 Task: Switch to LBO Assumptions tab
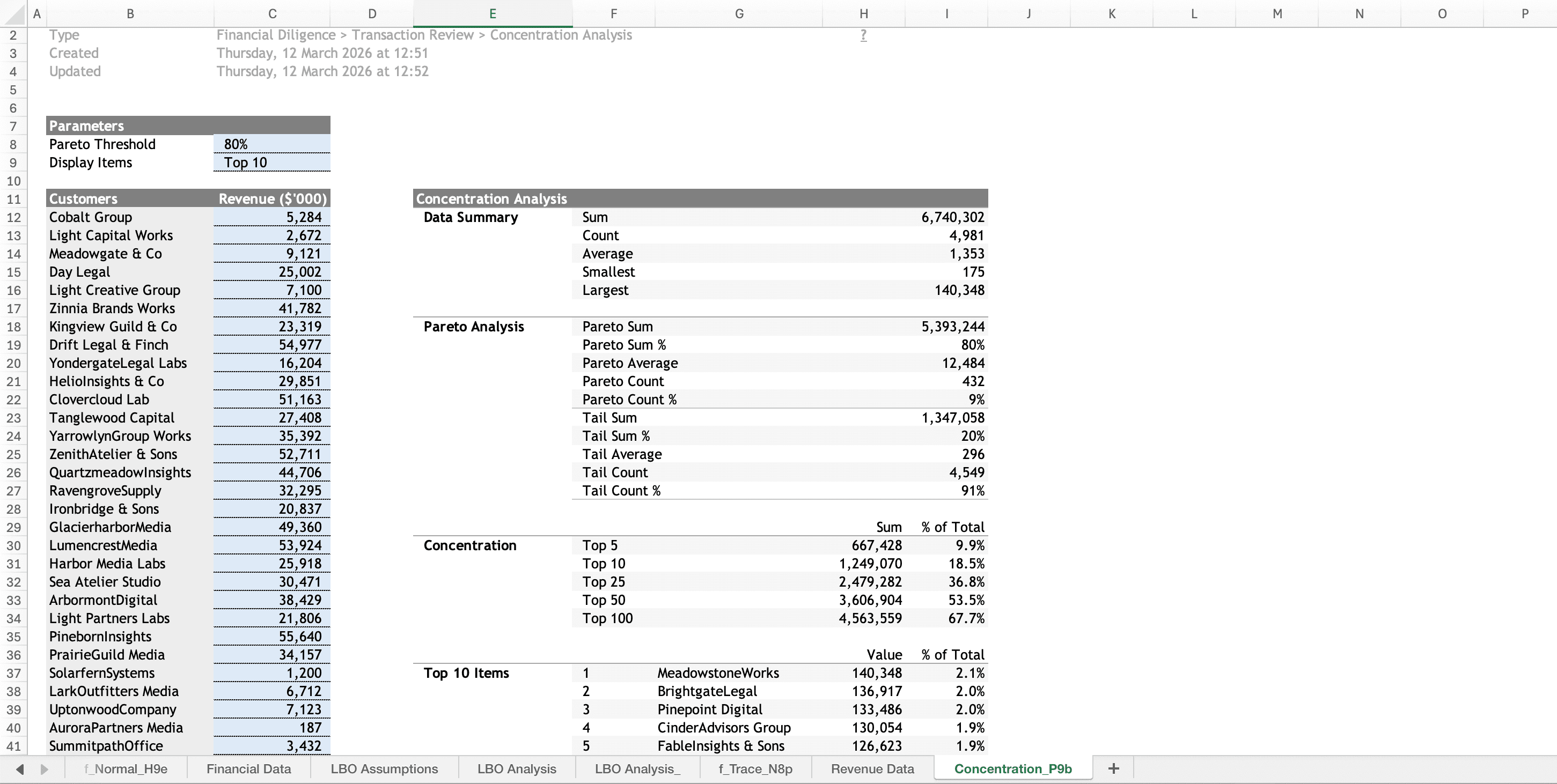pyautogui.click(x=384, y=768)
